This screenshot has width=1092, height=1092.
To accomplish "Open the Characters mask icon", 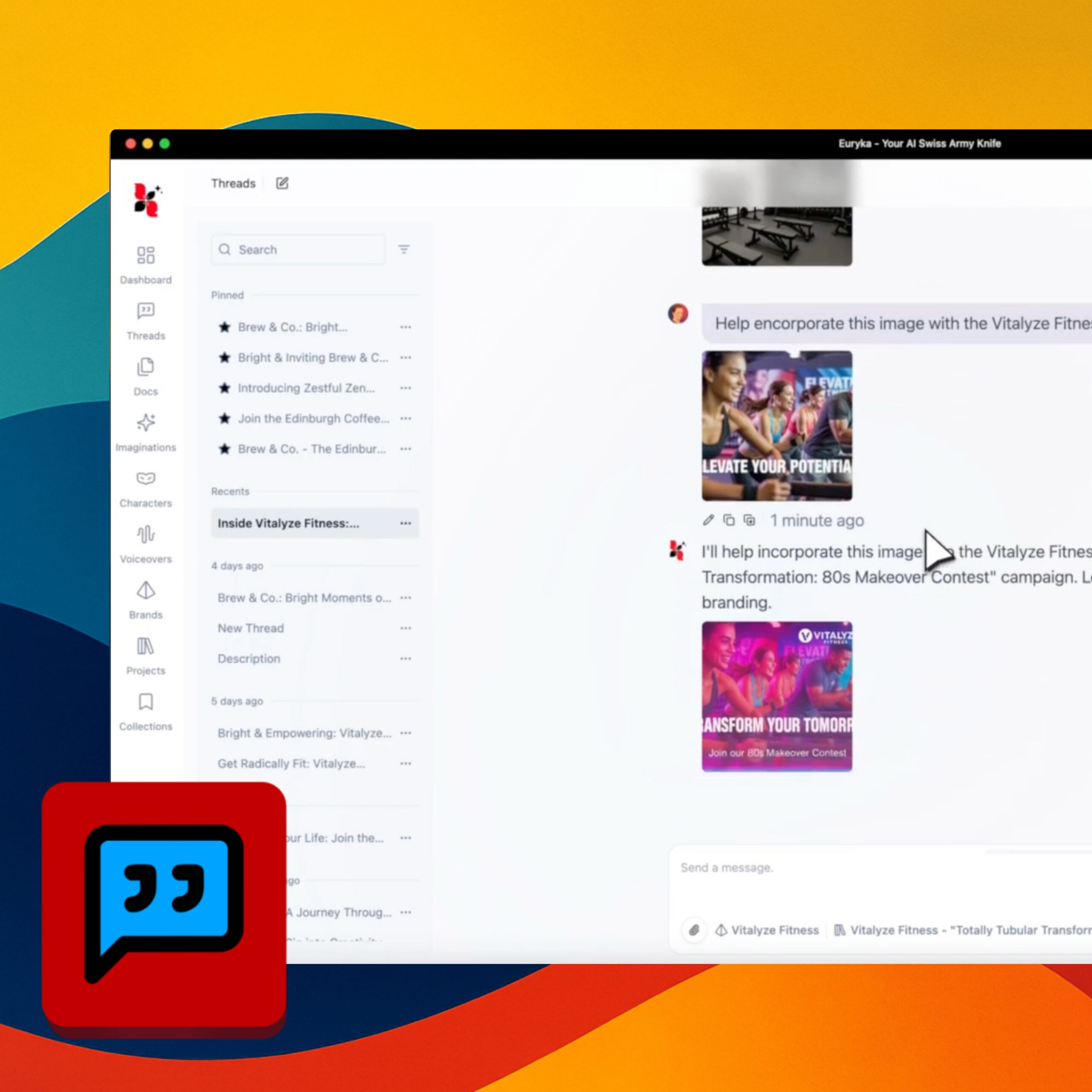I will coord(145,479).
